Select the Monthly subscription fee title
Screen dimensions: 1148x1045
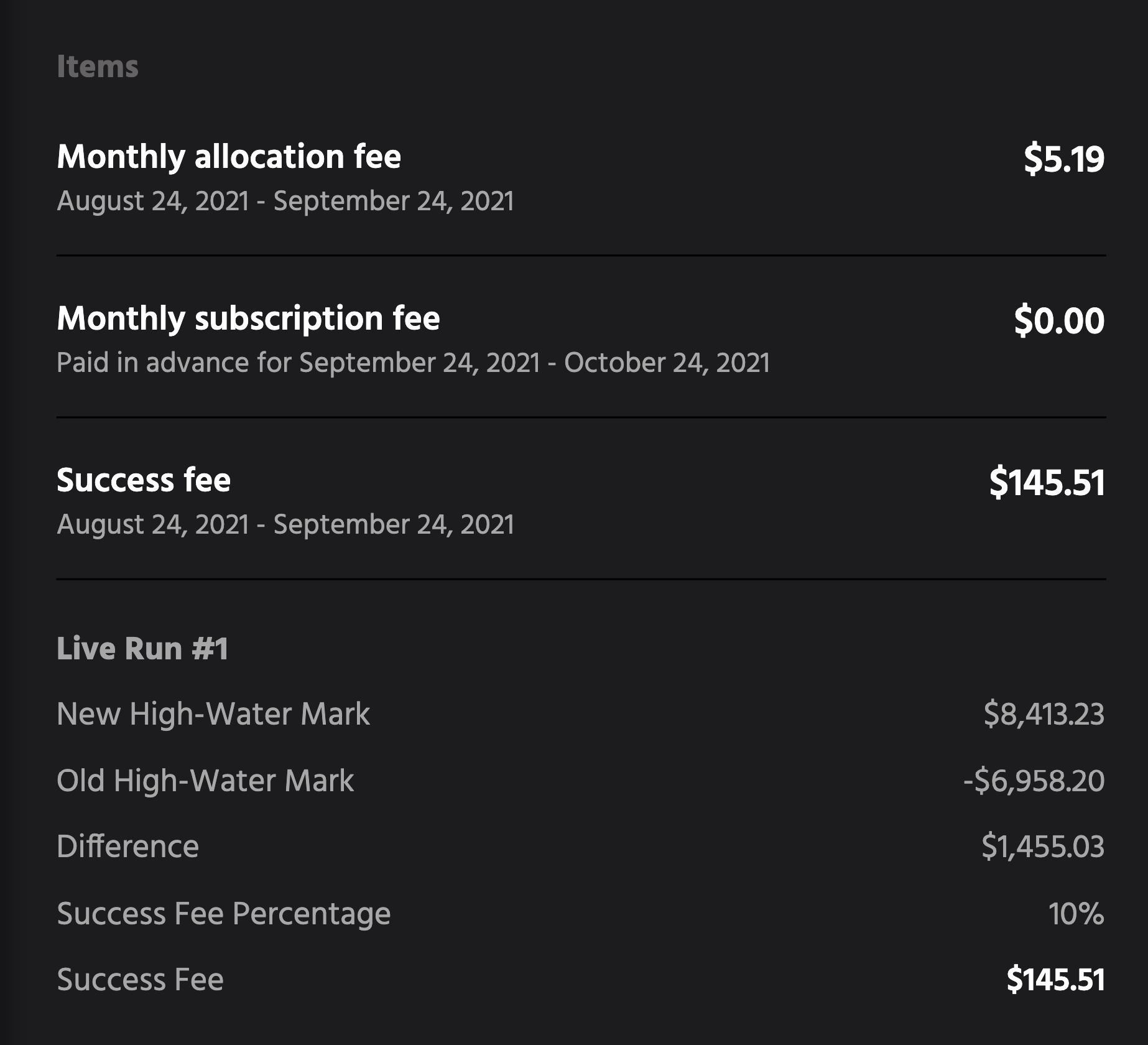click(248, 318)
